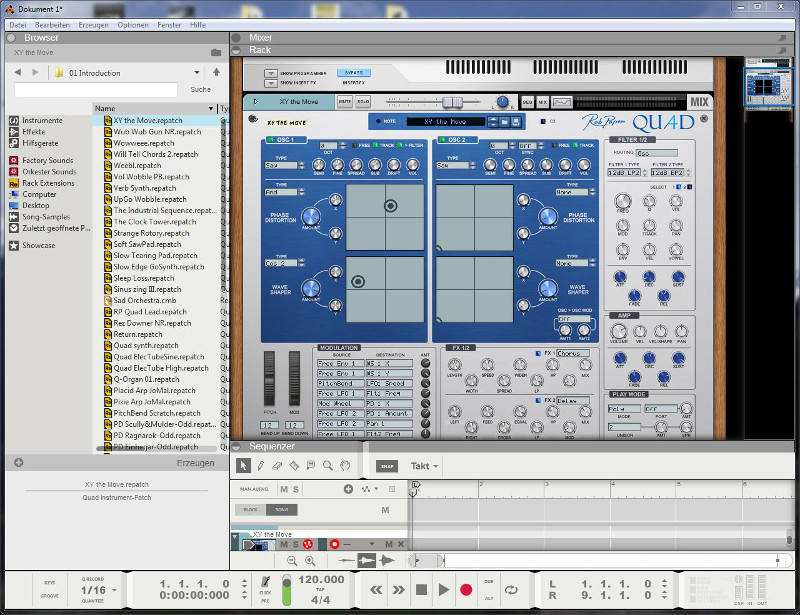Click the horizontal zoom out magnifier
The height and width of the screenshot is (615, 800).
click(292, 561)
